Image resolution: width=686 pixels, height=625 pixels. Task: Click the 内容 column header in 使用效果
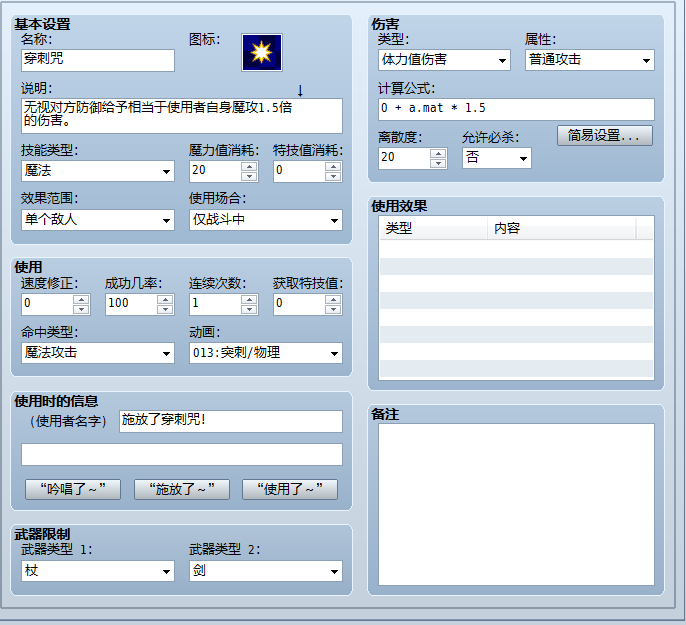(x=562, y=228)
